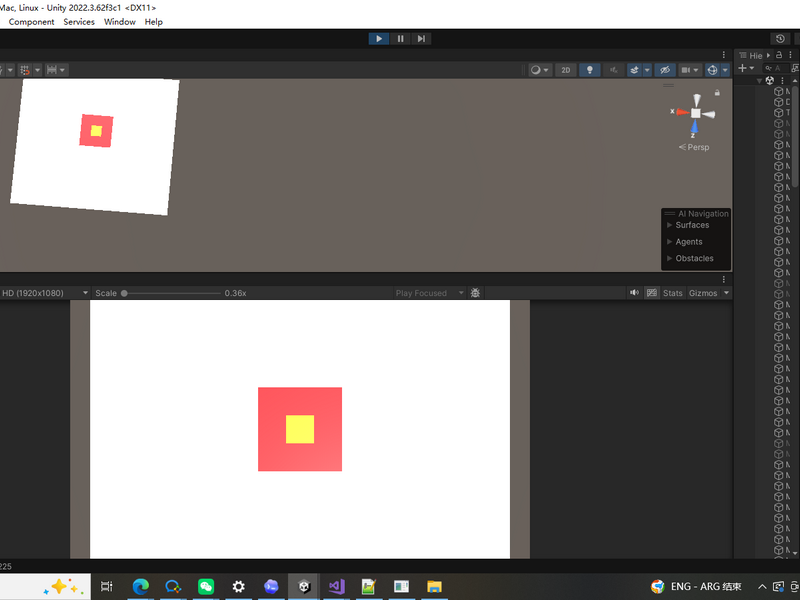The height and width of the screenshot is (600, 800).
Task: Open the Scene view more options menu
Action: pos(723,55)
